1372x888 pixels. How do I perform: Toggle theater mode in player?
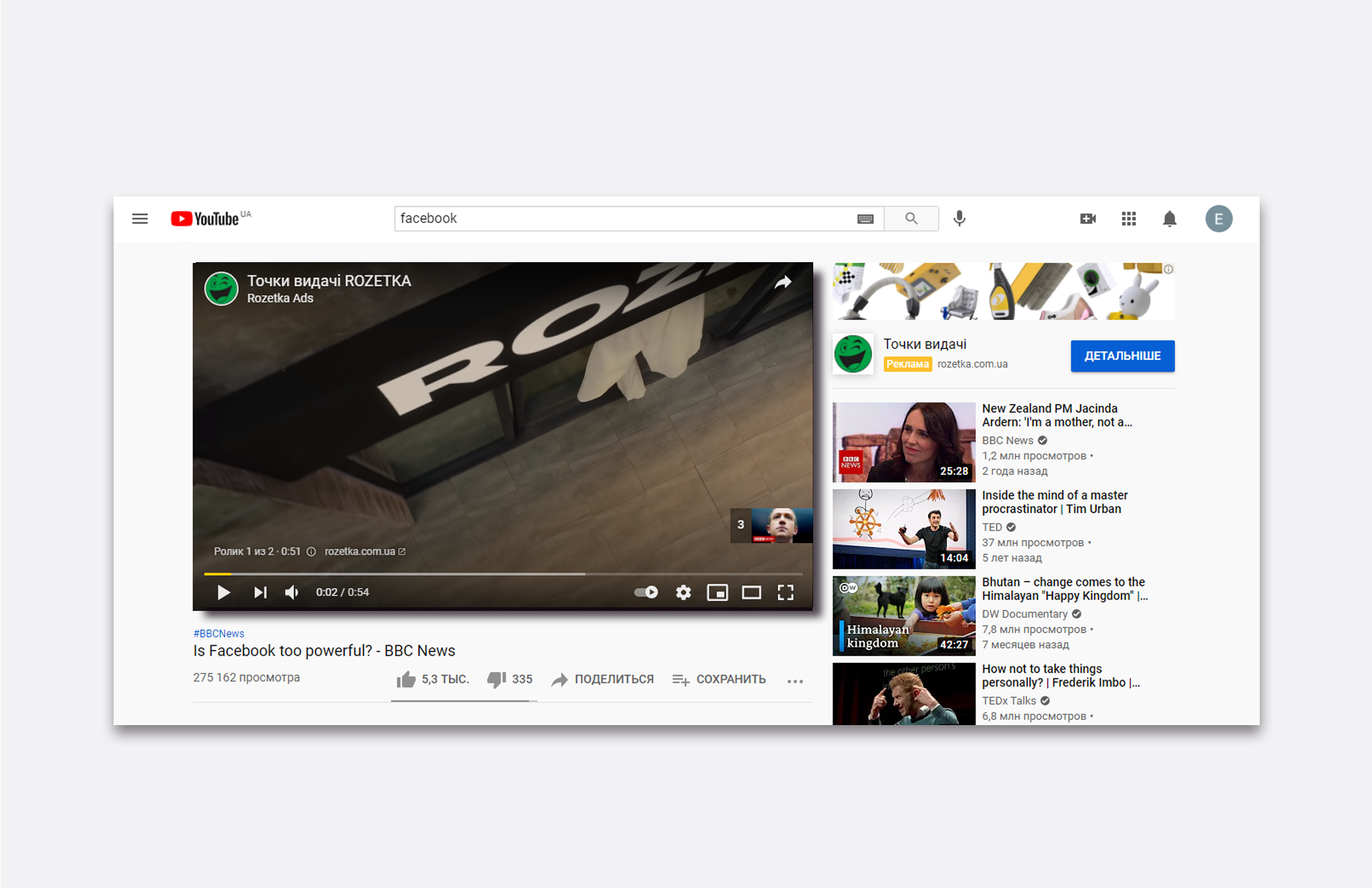point(751,592)
